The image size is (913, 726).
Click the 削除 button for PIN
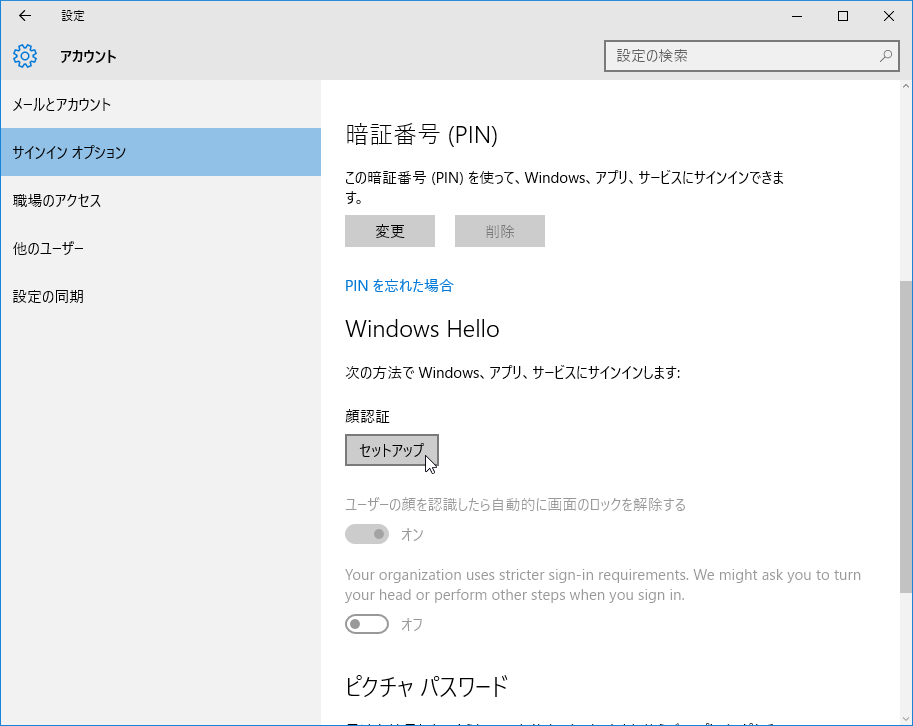500,231
